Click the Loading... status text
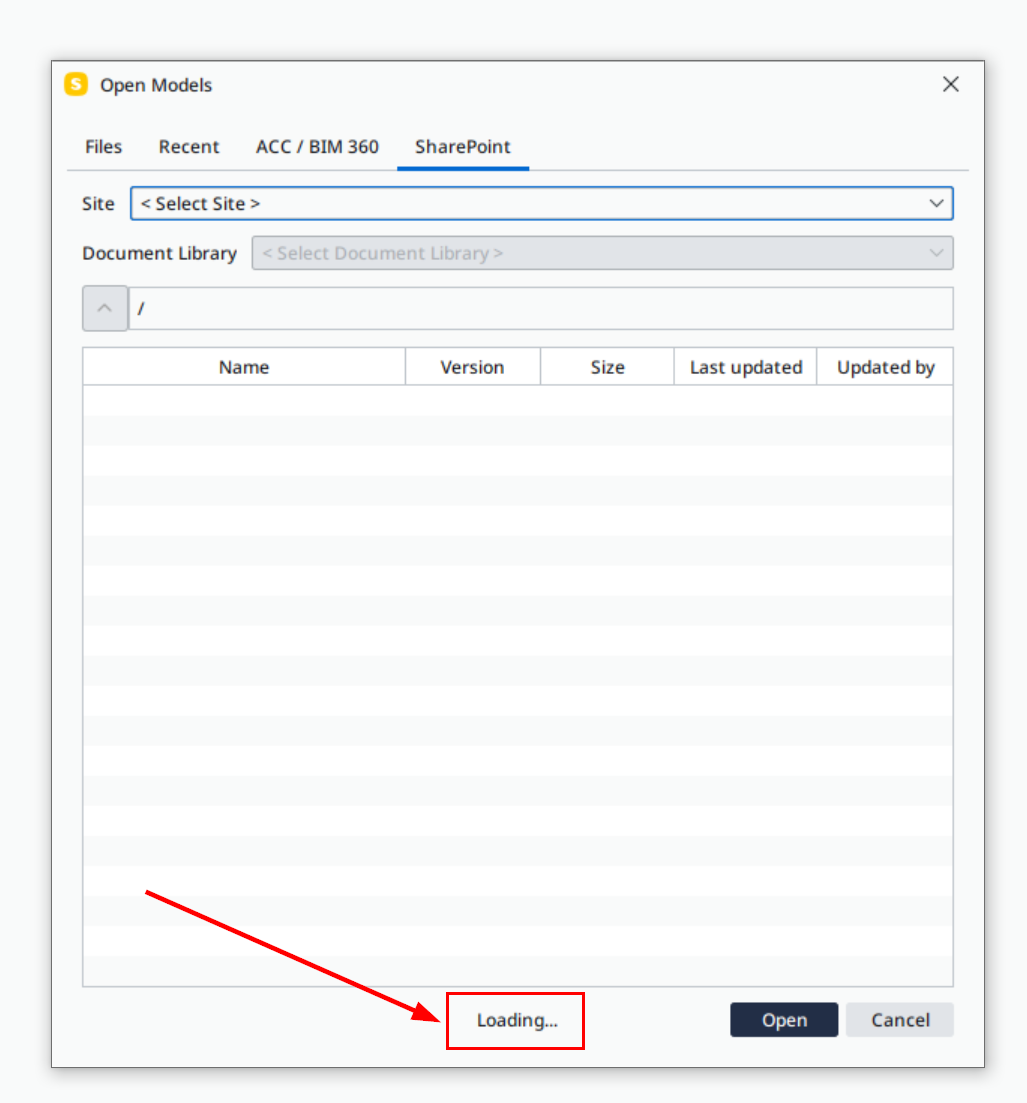 click(x=517, y=1020)
